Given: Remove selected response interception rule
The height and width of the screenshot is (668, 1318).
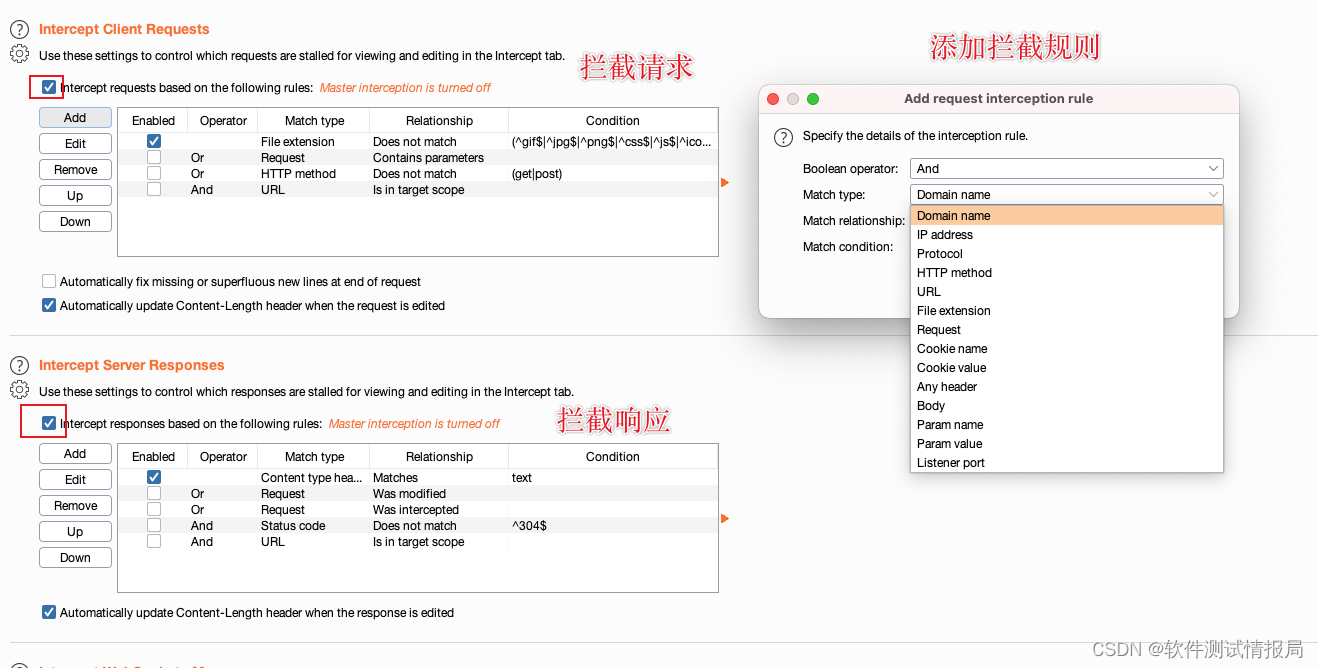Looking at the screenshot, I should pos(75,506).
